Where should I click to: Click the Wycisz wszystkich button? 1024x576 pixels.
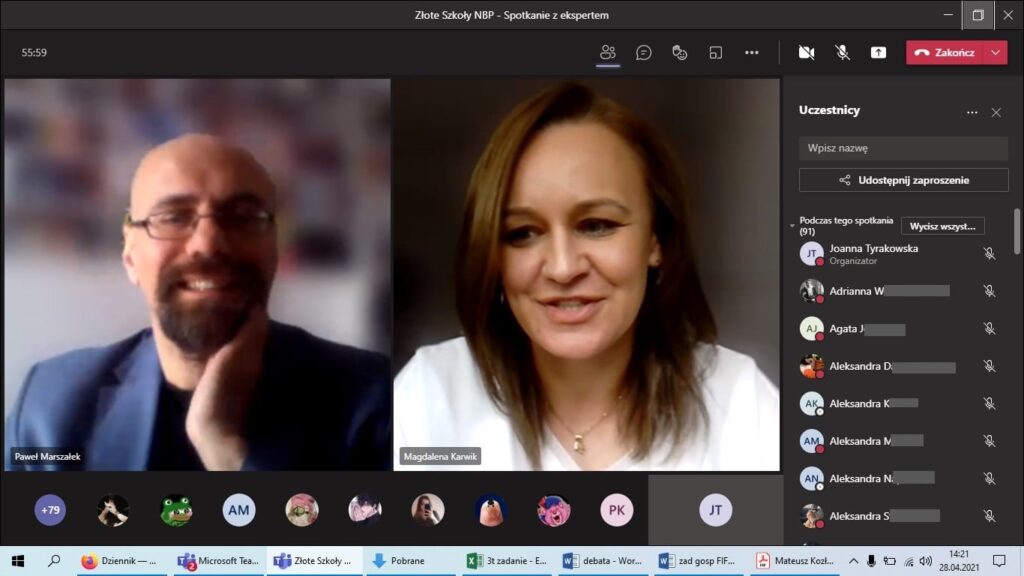coord(942,226)
